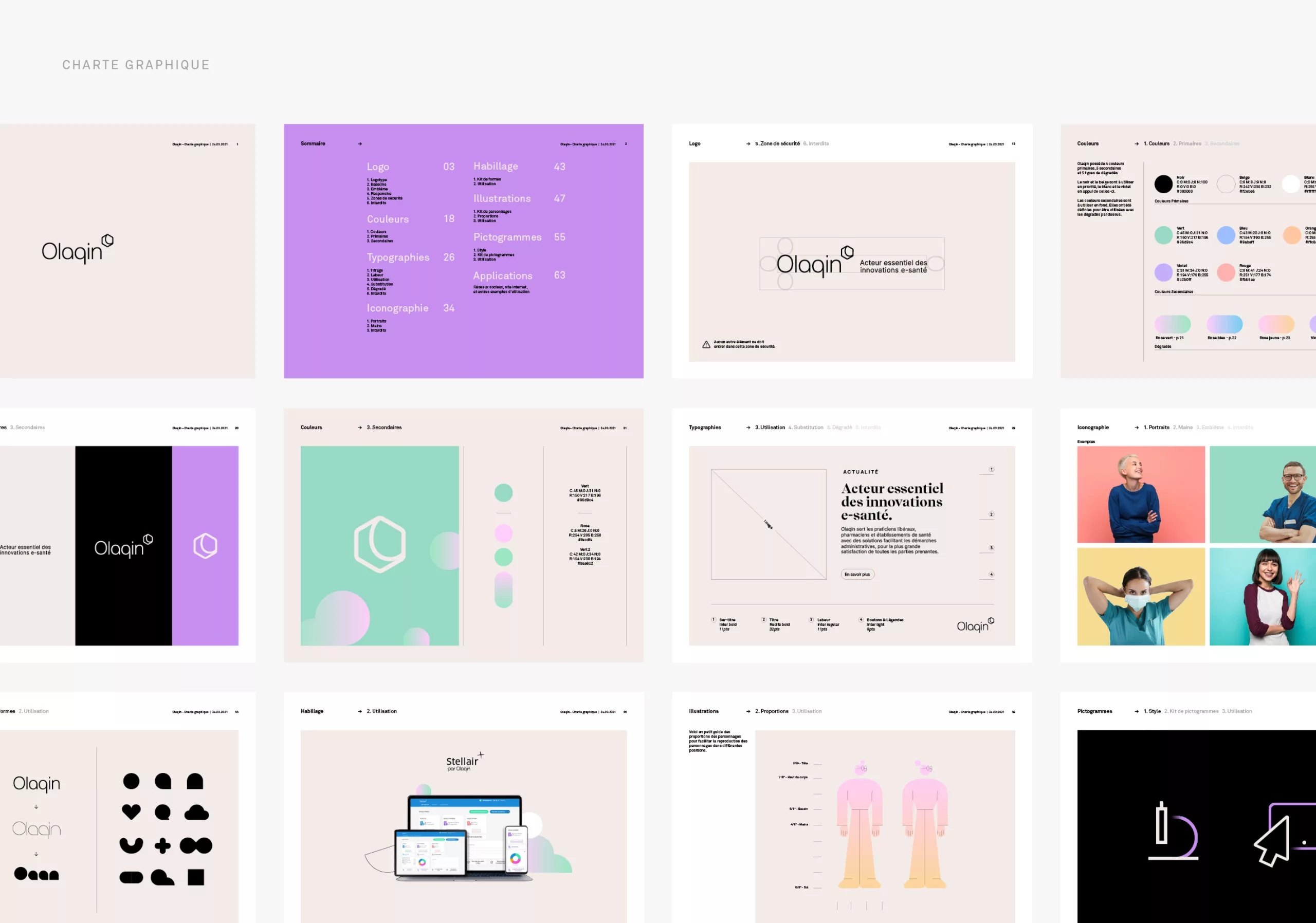
Task: Click the warning triangle icon on the logo page
Action: [706, 344]
